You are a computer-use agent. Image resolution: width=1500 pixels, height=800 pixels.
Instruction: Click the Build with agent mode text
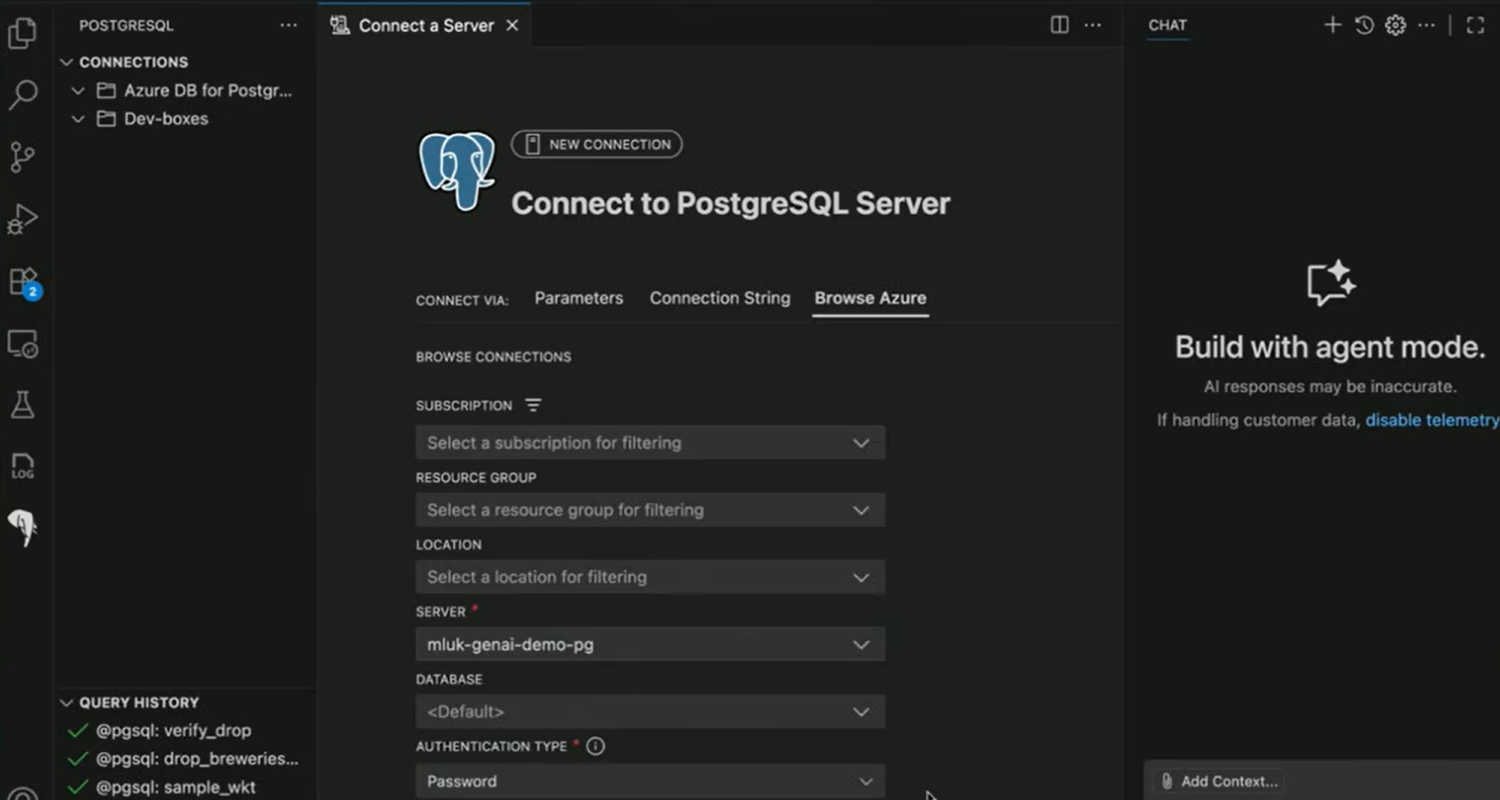click(x=1330, y=347)
